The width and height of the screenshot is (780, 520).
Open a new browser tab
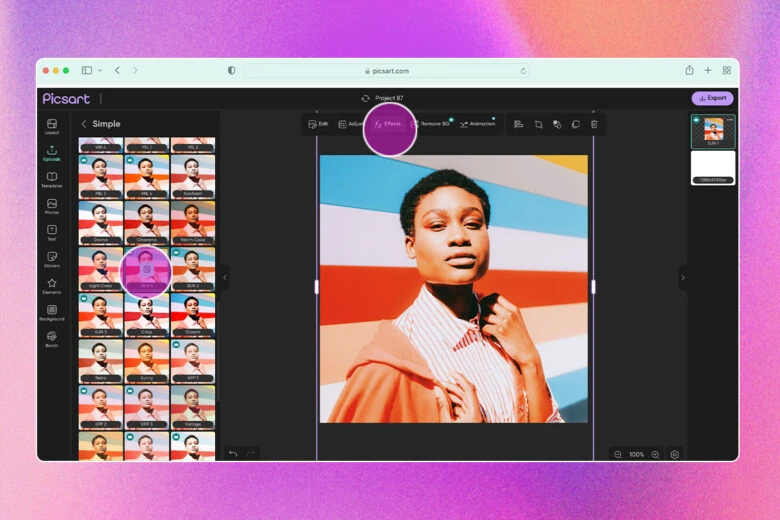pyautogui.click(x=708, y=70)
